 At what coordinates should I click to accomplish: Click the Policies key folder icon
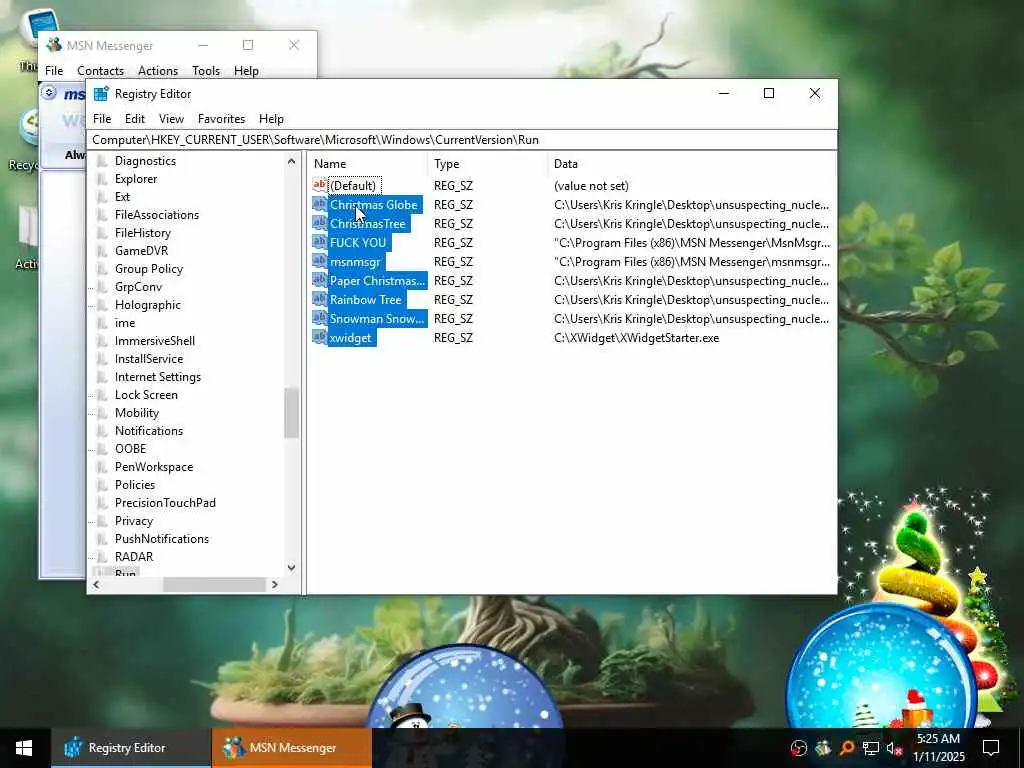click(103, 485)
